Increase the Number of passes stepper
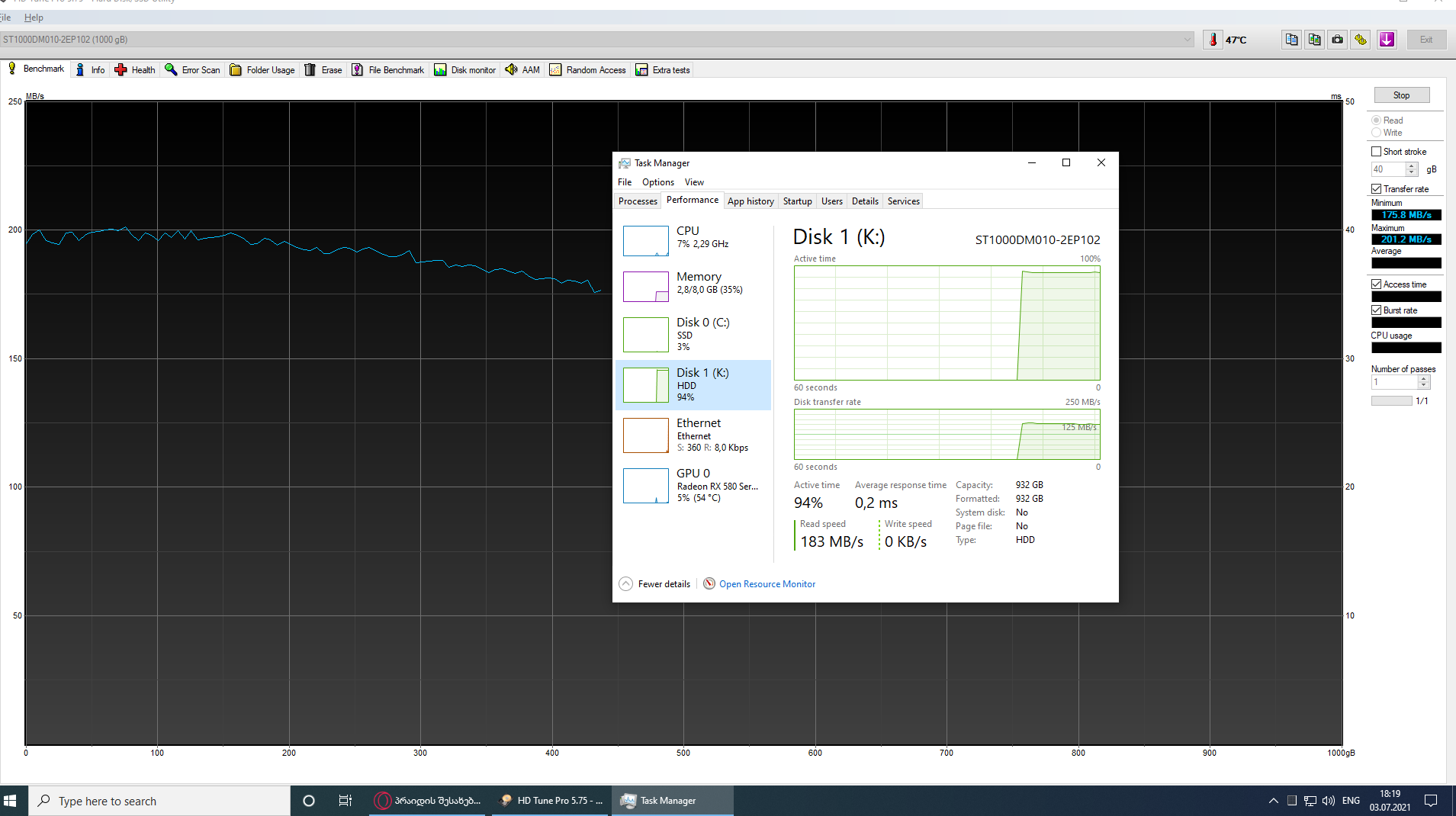1456x816 pixels. [1424, 379]
